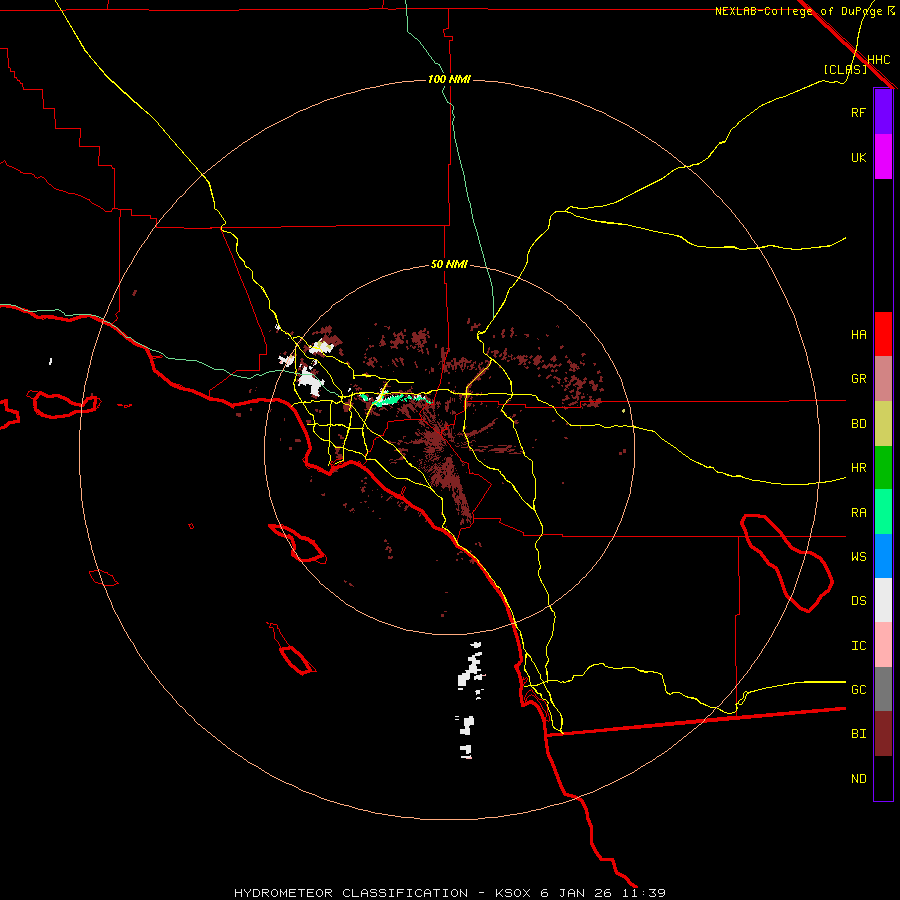Click the pink IC legend swatch

point(883,645)
